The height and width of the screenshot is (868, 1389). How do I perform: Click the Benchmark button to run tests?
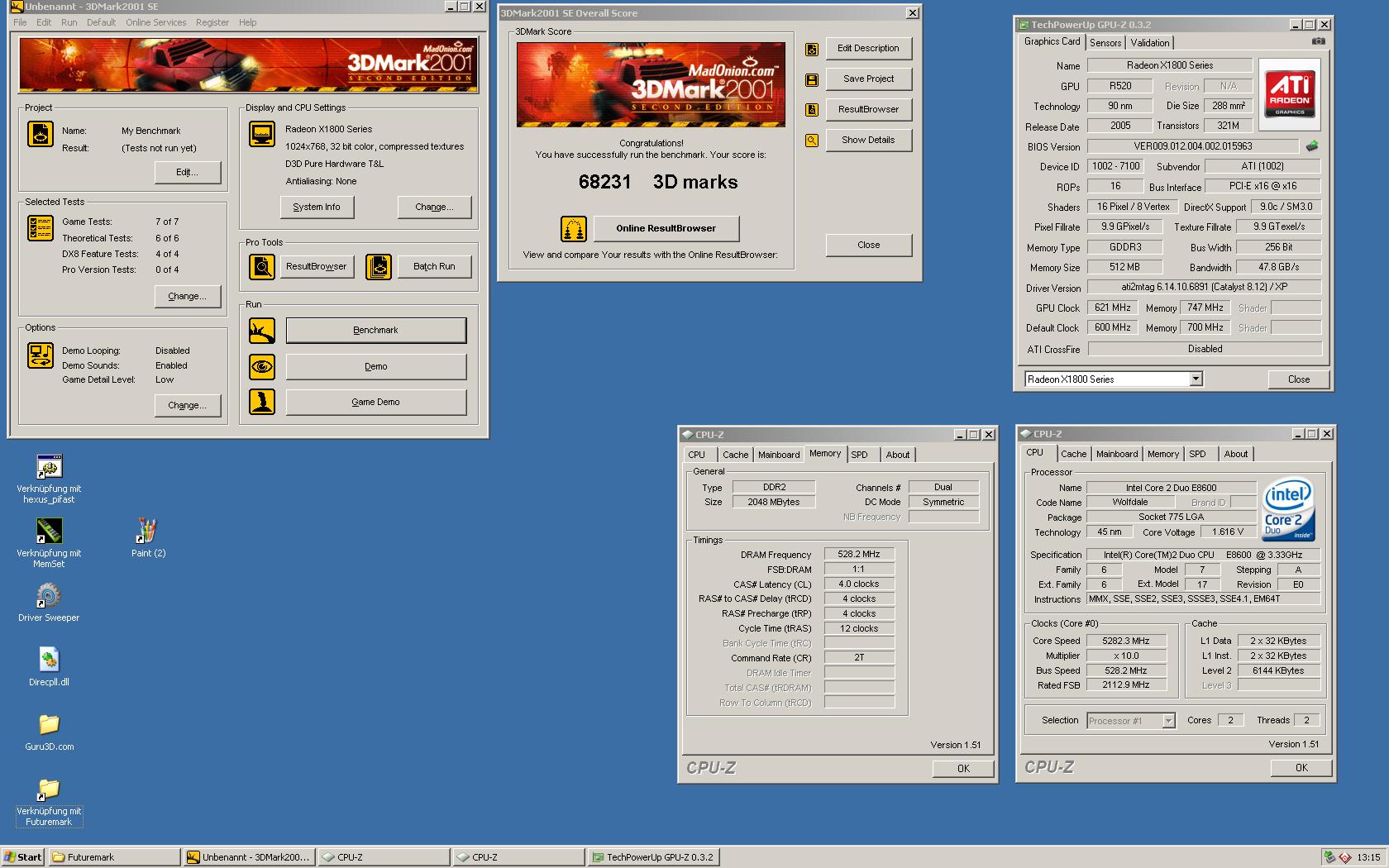(376, 331)
